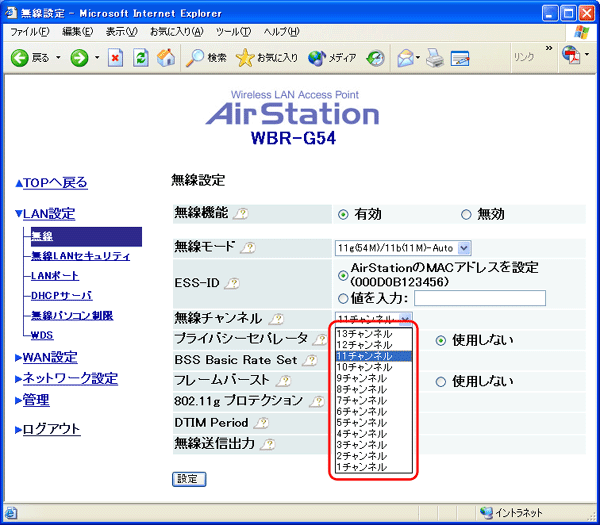Image resolution: width=600 pixels, height=525 pixels.
Task: Open the ファイル(F) menu
Action: click(x=30, y=32)
